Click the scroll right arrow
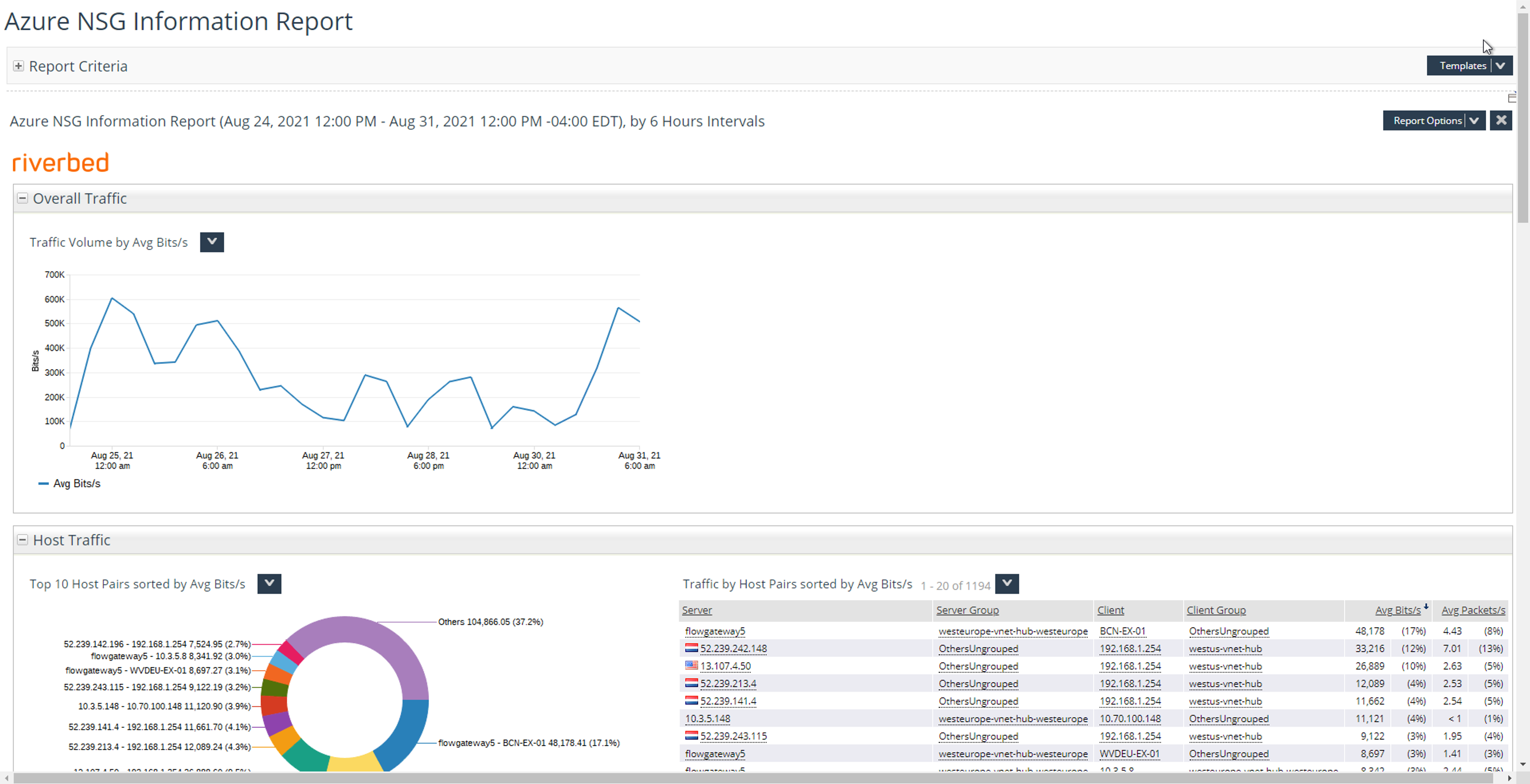The height and width of the screenshot is (784, 1530). (1510, 778)
